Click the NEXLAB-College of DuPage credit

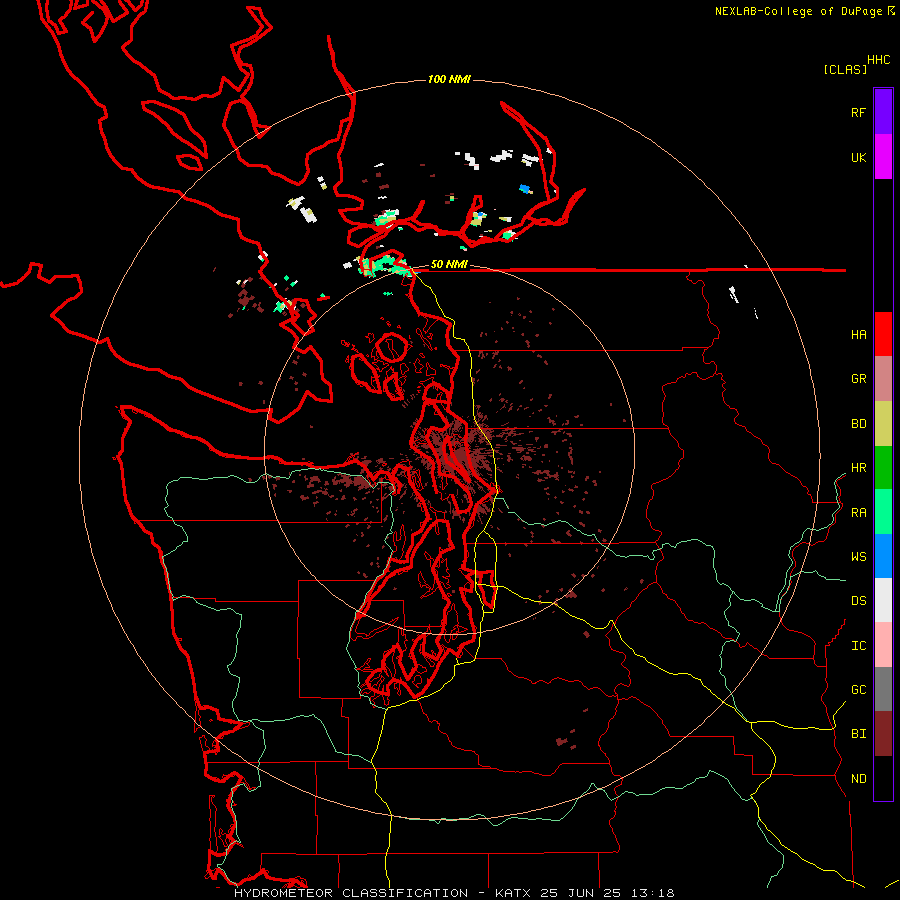click(804, 11)
